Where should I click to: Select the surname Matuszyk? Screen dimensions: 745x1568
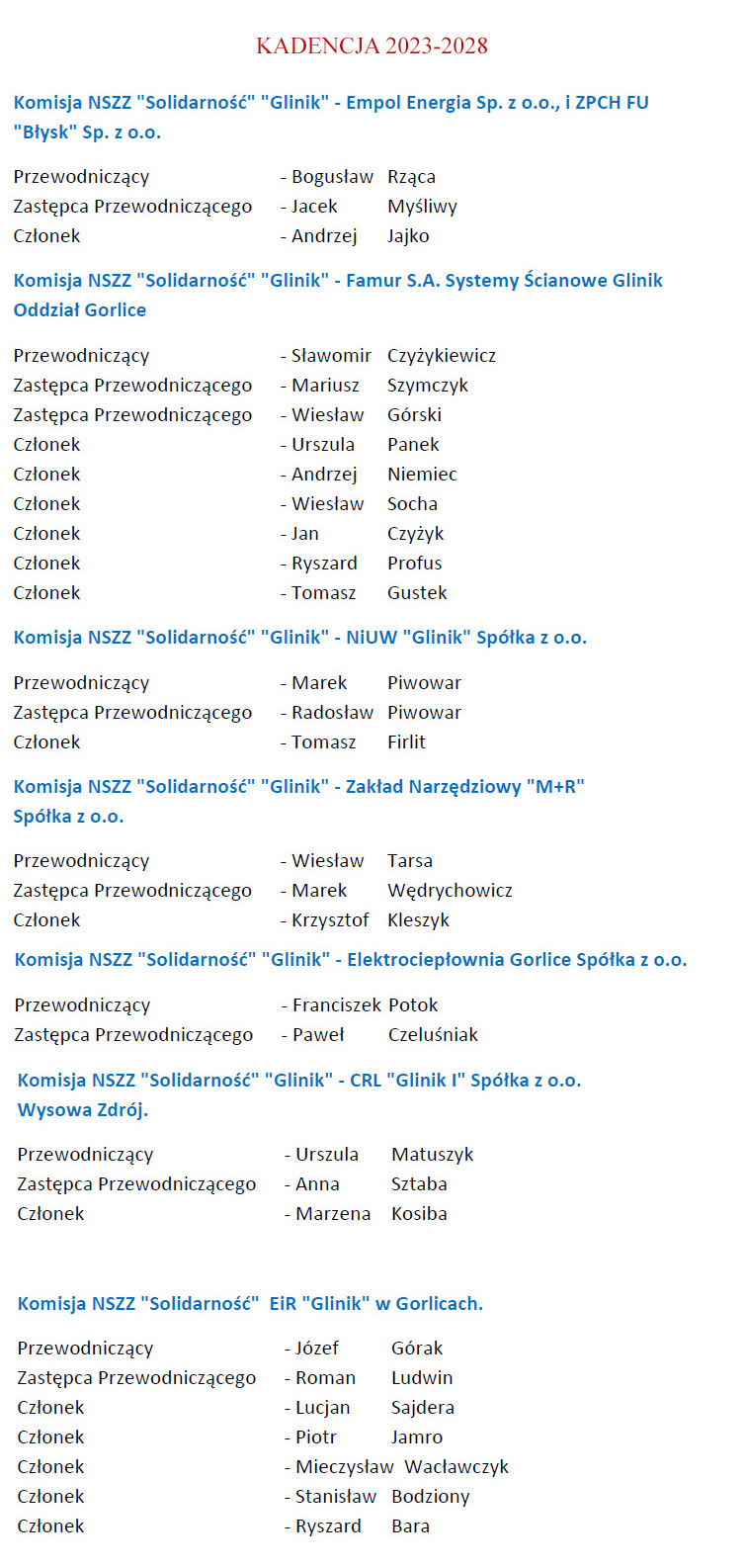point(432,1155)
